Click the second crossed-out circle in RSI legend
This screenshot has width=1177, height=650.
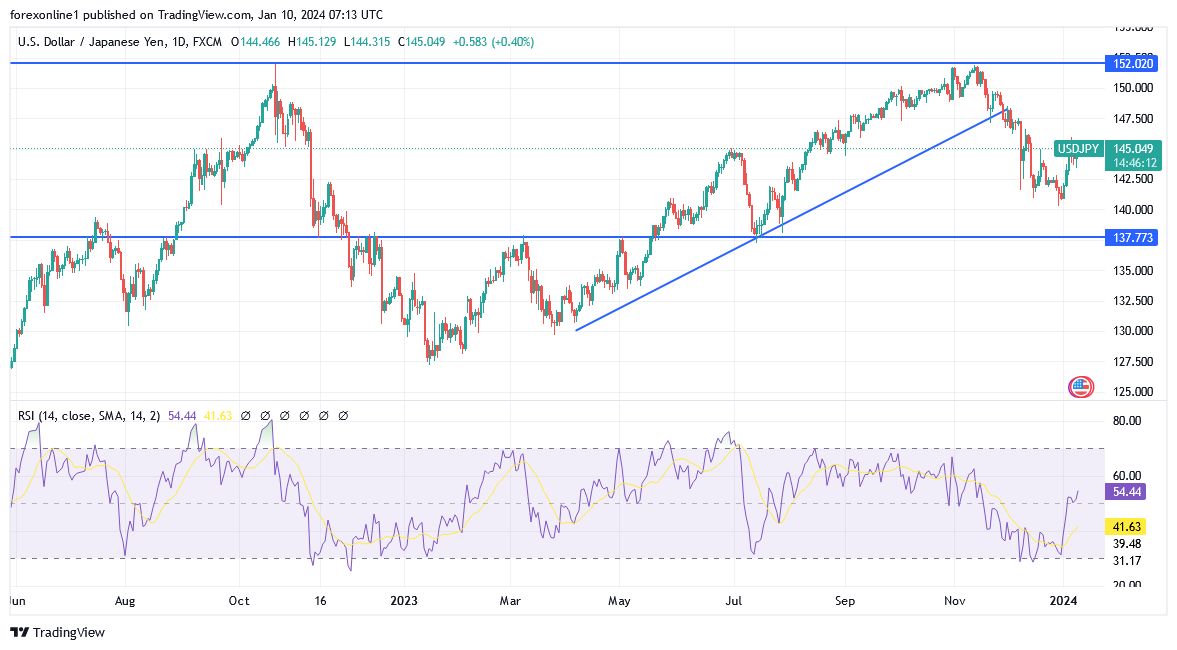coord(263,414)
